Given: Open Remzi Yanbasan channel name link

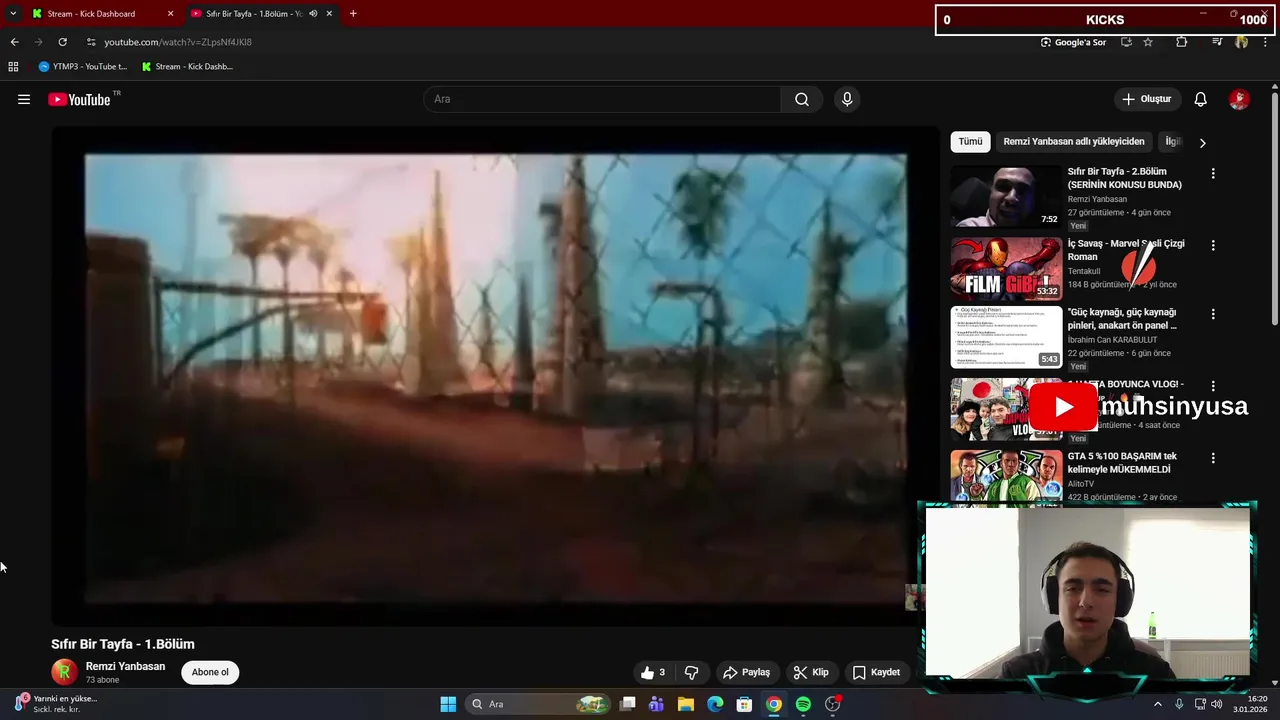Looking at the screenshot, I should pyautogui.click(x=125, y=666).
